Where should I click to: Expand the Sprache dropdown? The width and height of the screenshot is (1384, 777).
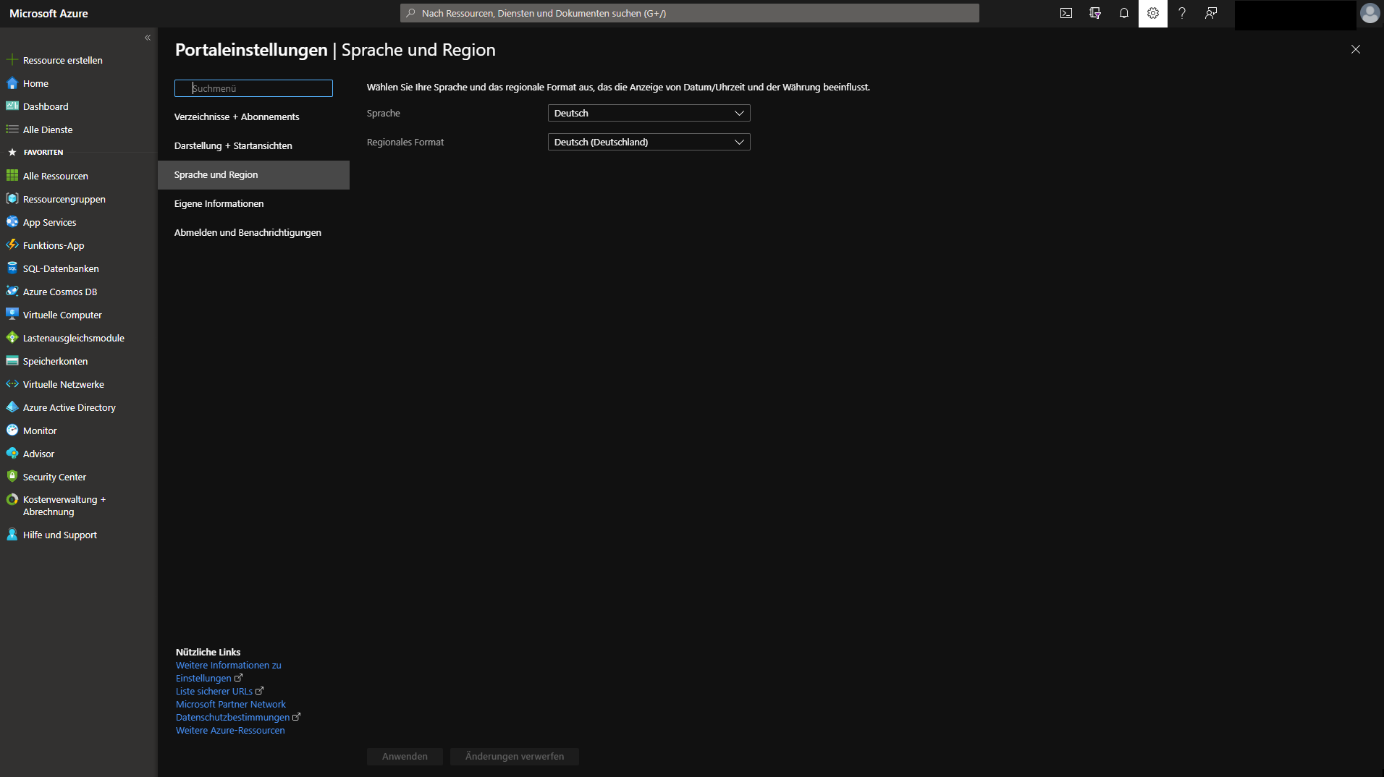[649, 113]
